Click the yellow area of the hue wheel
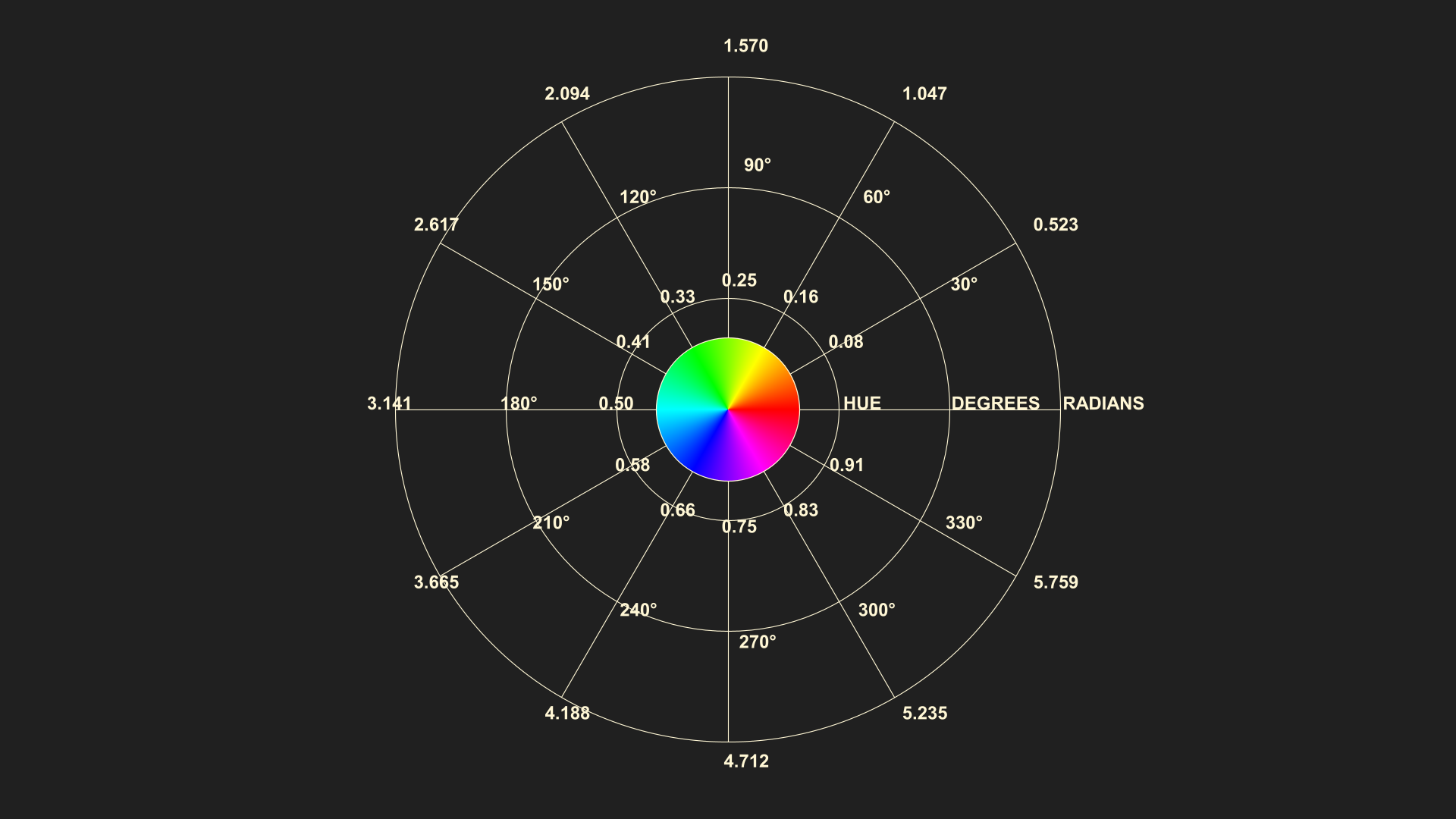This screenshot has height=819, width=1456. click(x=751, y=370)
